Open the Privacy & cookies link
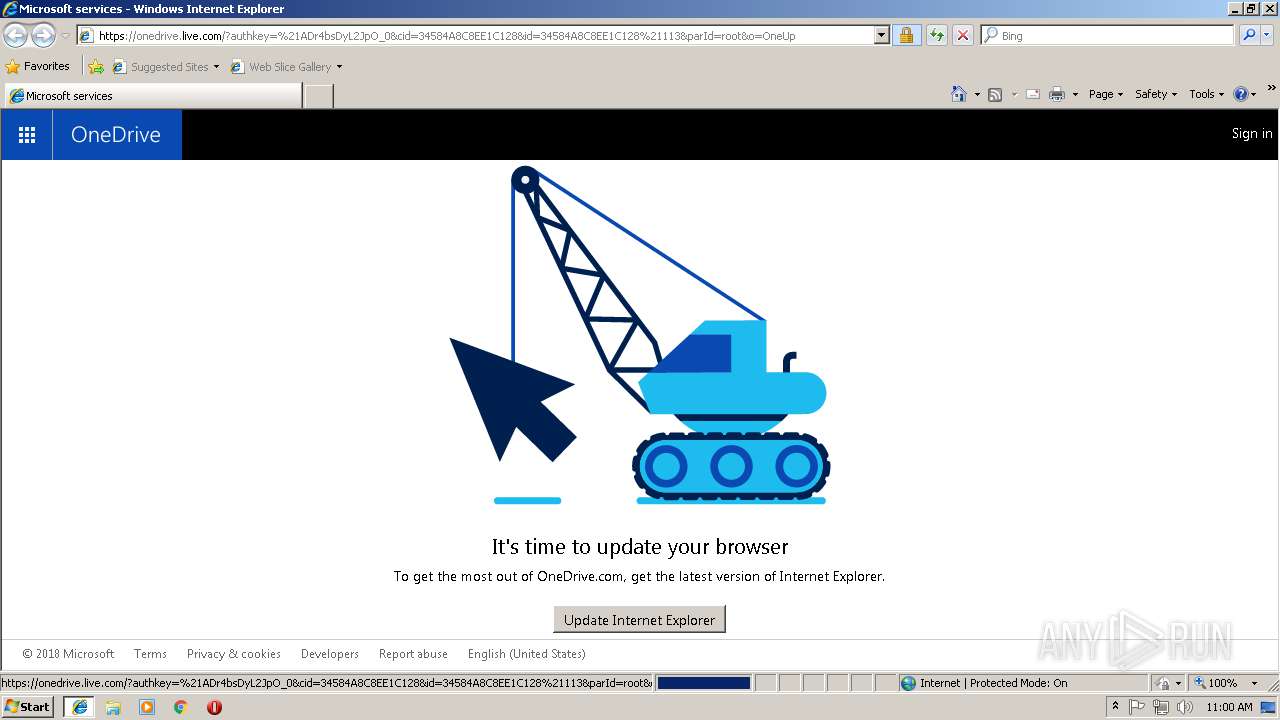The image size is (1280, 720). (234, 654)
